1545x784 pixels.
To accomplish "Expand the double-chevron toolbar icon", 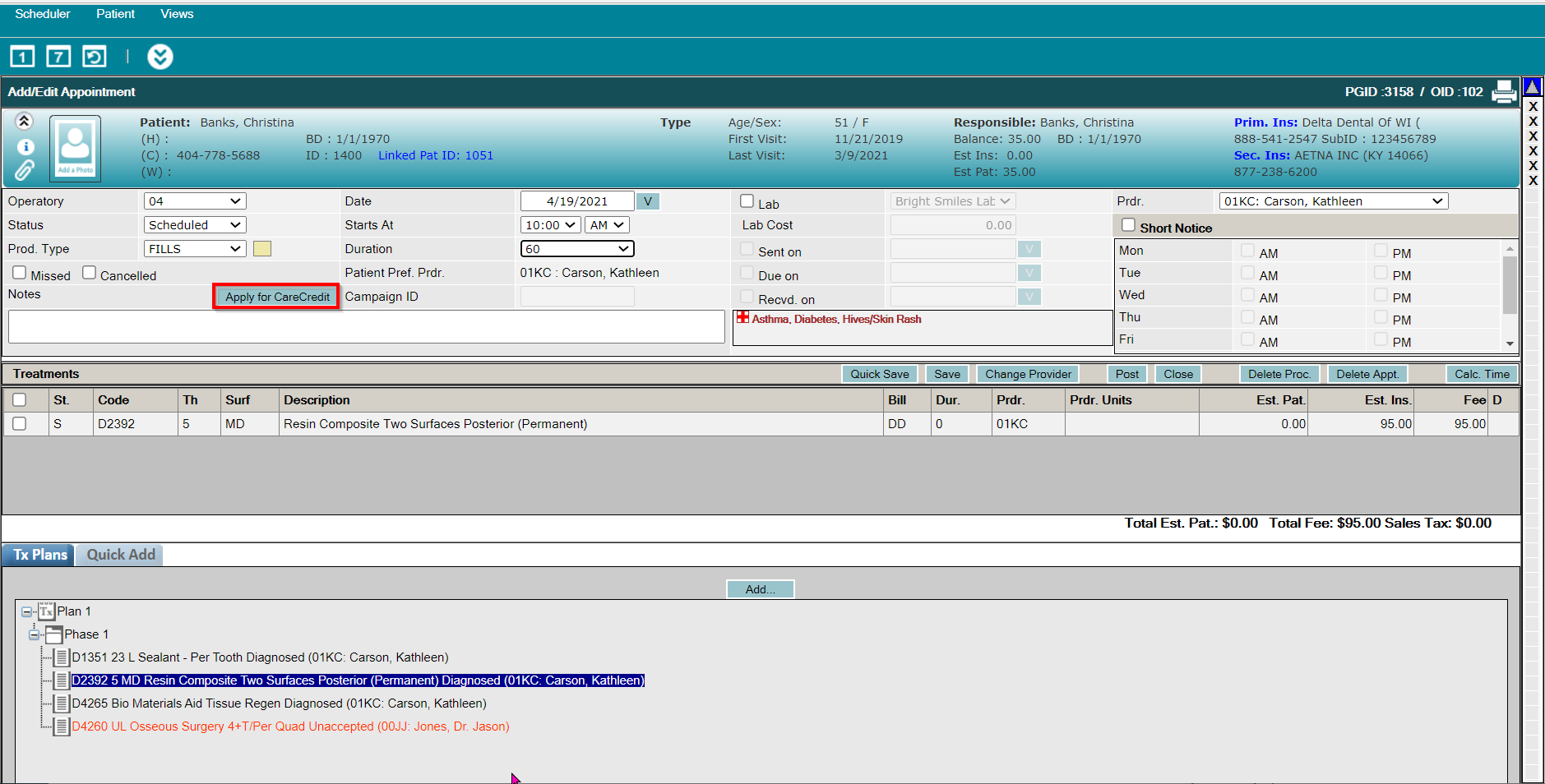I will tap(160, 57).
